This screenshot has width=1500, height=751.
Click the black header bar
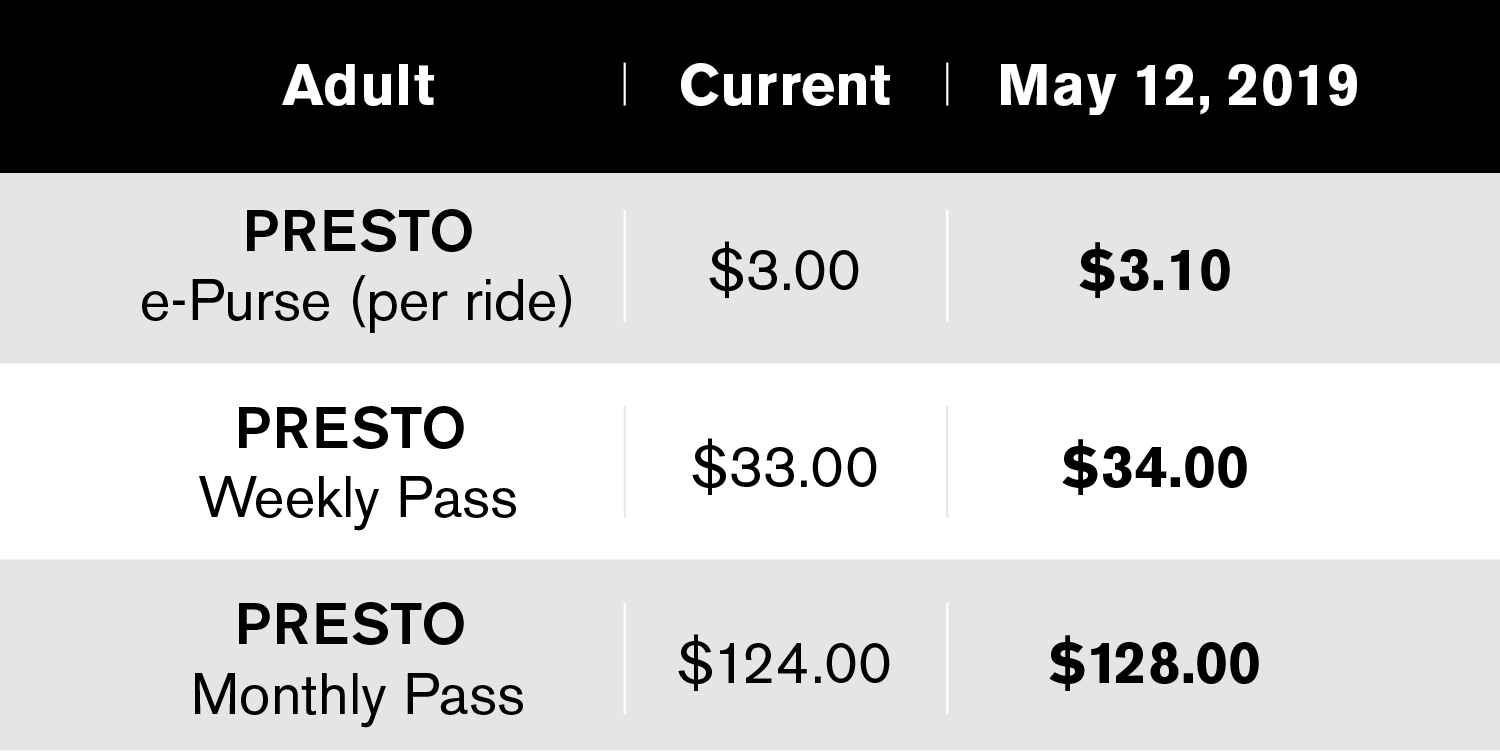[750, 86]
